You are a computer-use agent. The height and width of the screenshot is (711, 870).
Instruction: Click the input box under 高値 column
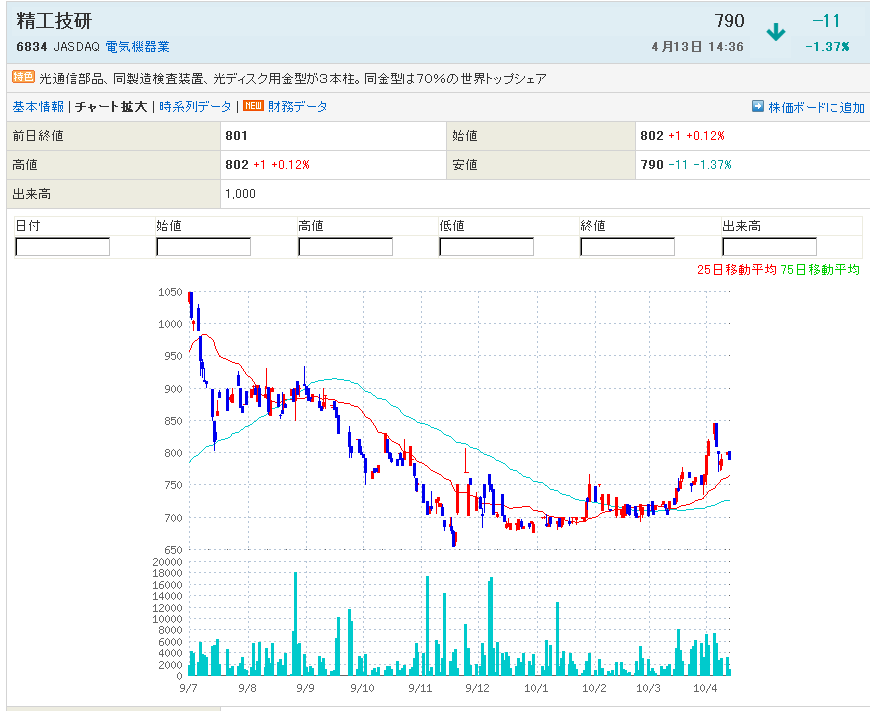345,246
